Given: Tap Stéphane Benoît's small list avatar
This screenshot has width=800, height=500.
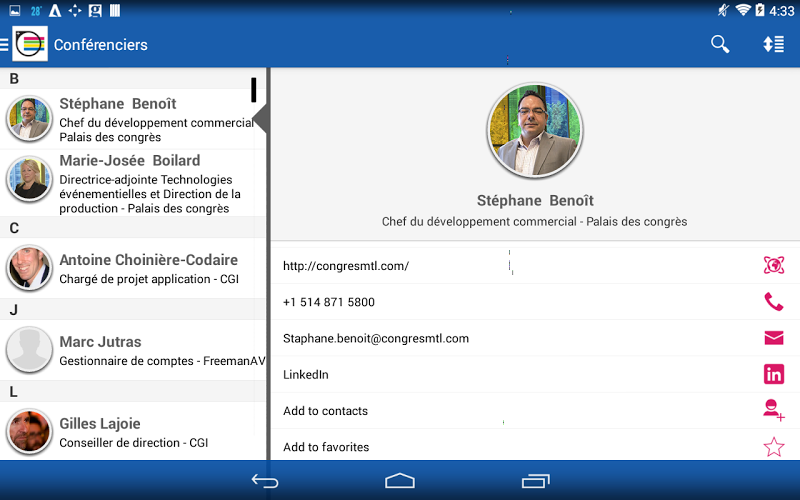Looking at the screenshot, I should point(29,119).
